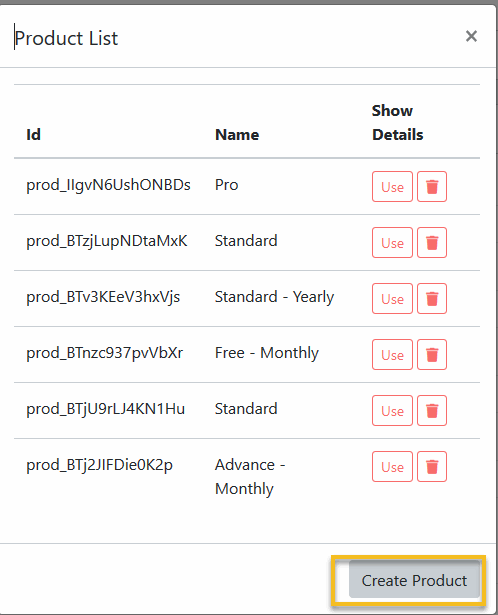Select id prod_BTnzc937pvVbXr
The image size is (498, 615).
click(104, 353)
